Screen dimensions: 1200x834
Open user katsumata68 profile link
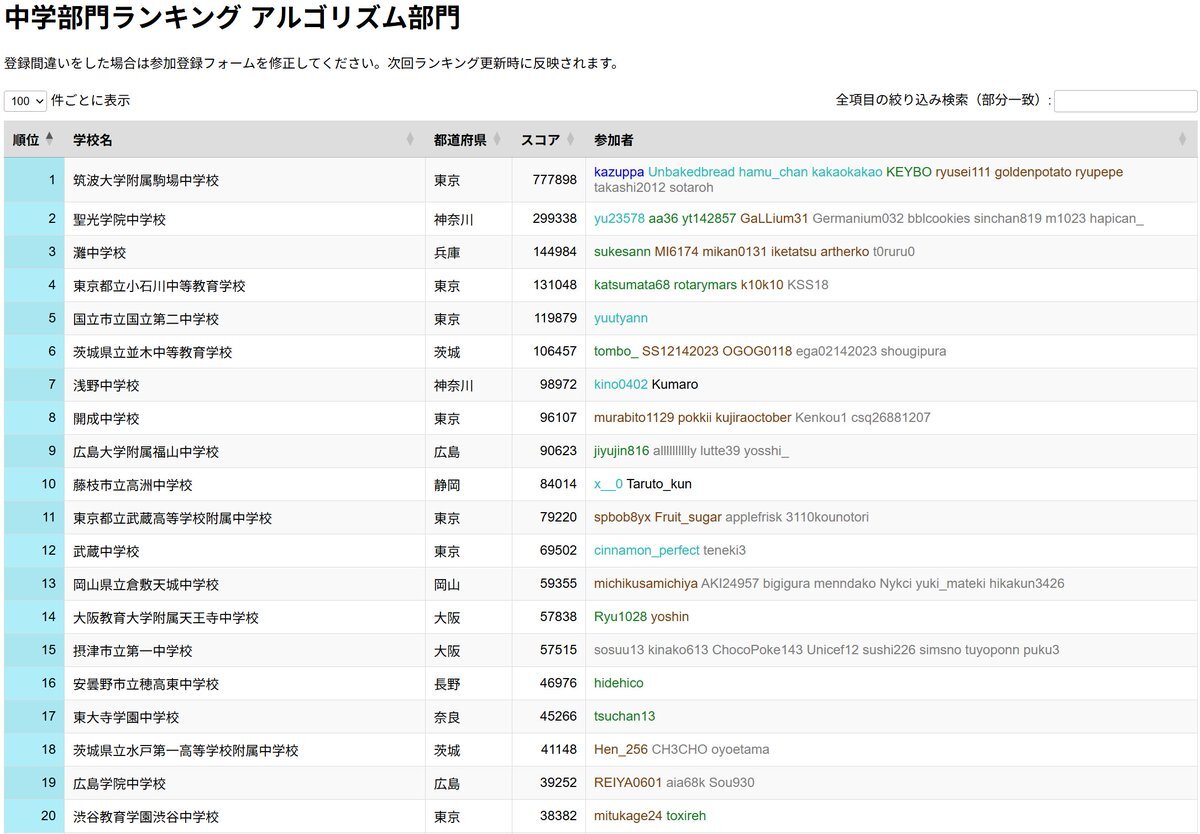click(x=632, y=284)
